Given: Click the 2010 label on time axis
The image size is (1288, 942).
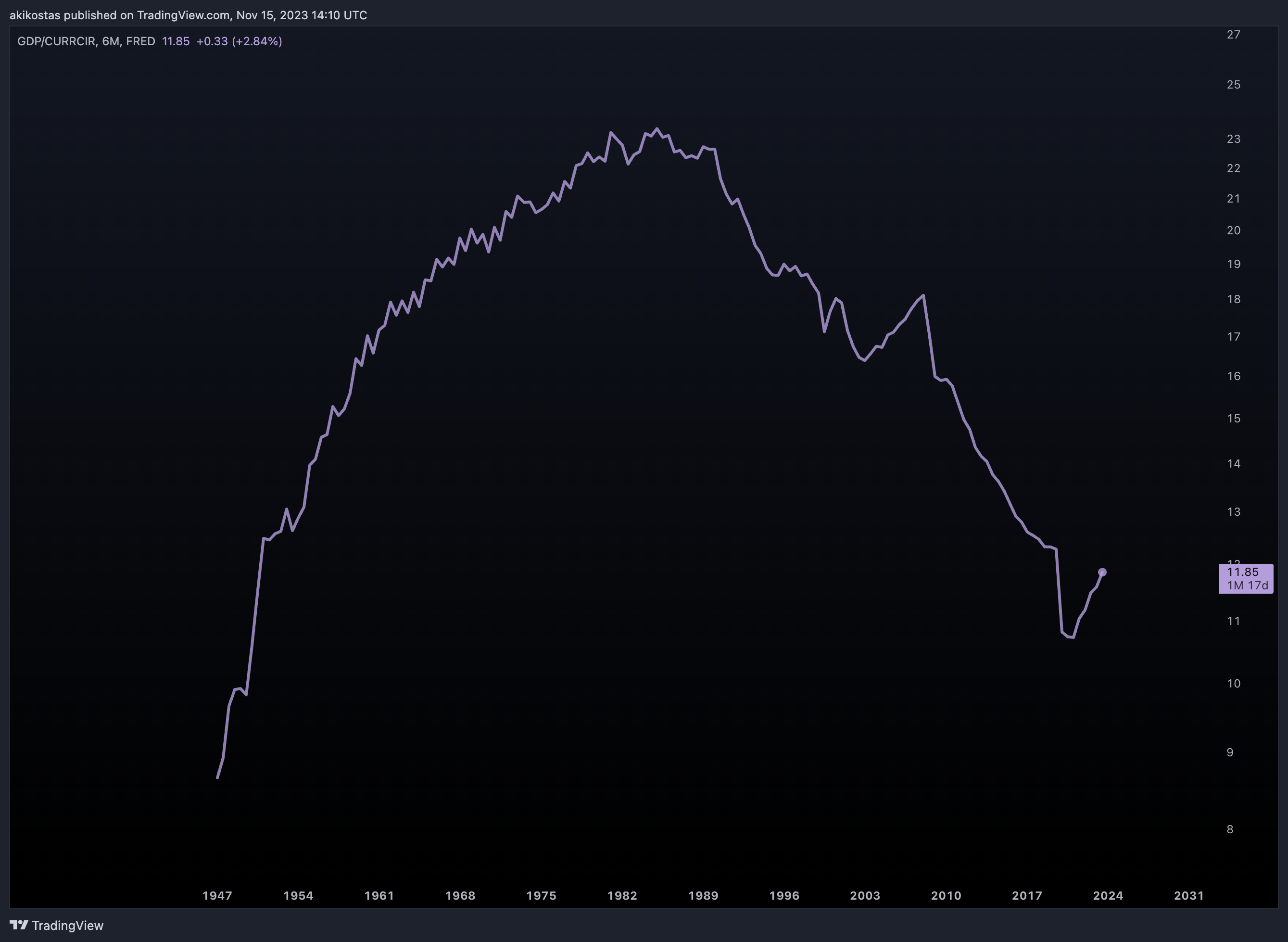Looking at the screenshot, I should (x=946, y=895).
